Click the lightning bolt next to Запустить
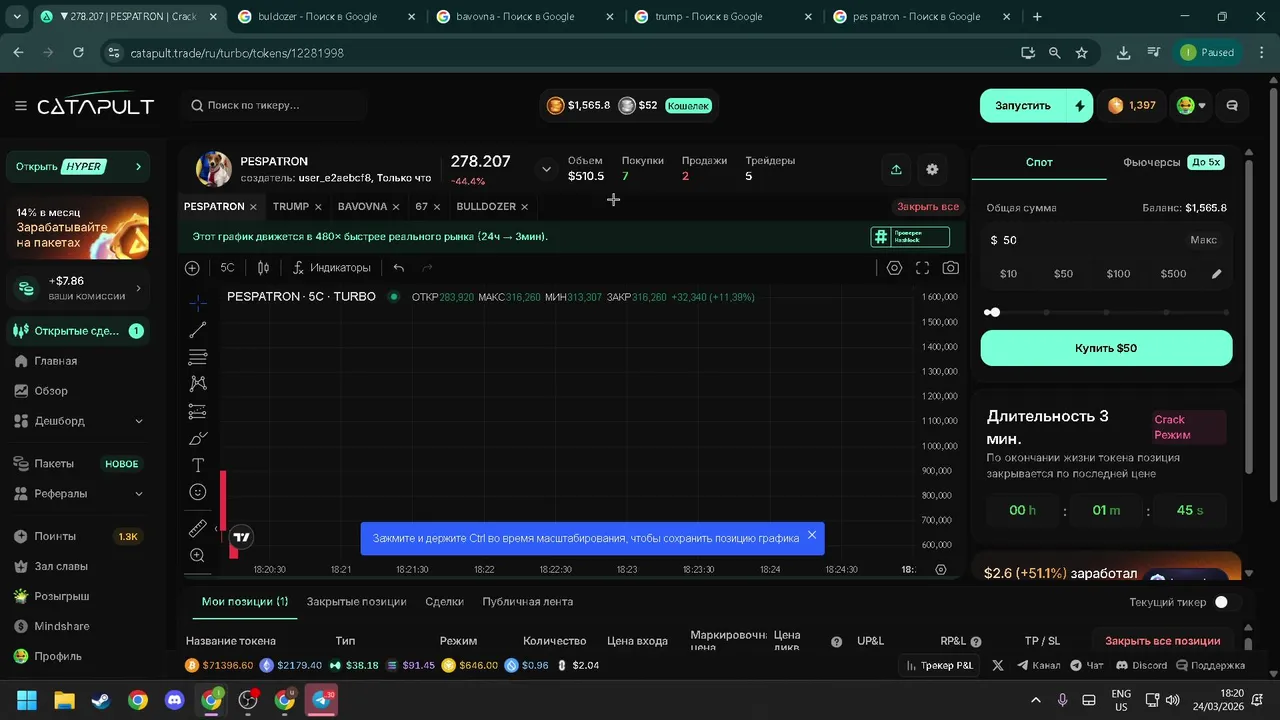Screen dimensions: 1280x720 [x=1080, y=105]
